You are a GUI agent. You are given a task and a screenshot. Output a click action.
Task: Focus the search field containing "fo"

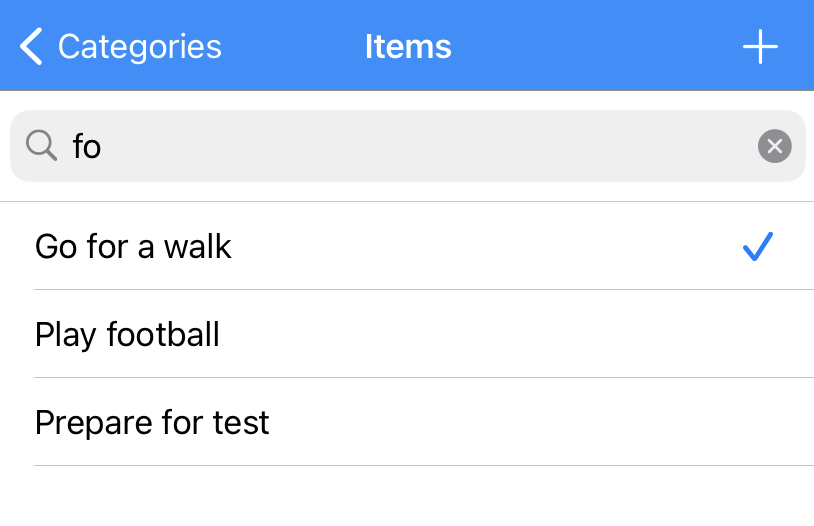[408, 146]
